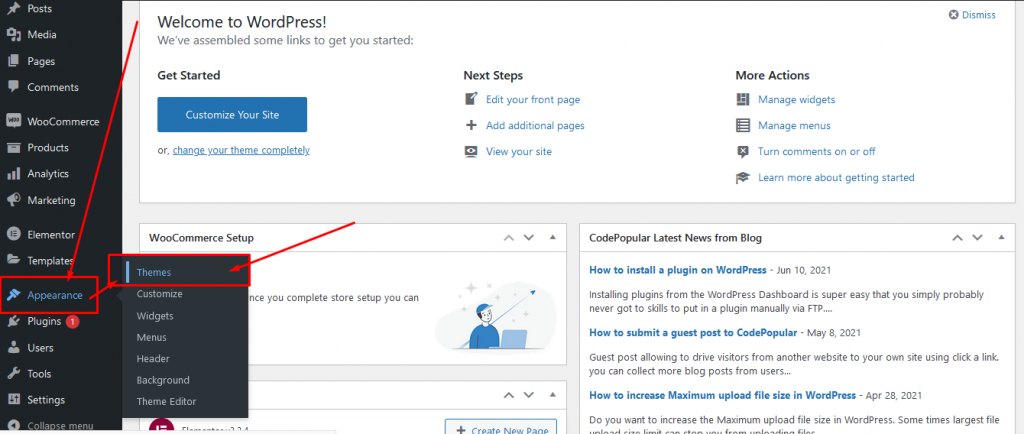Collapse the Elementor overview panel
The height and width of the screenshot is (434, 1024).
tap(552, 395)
